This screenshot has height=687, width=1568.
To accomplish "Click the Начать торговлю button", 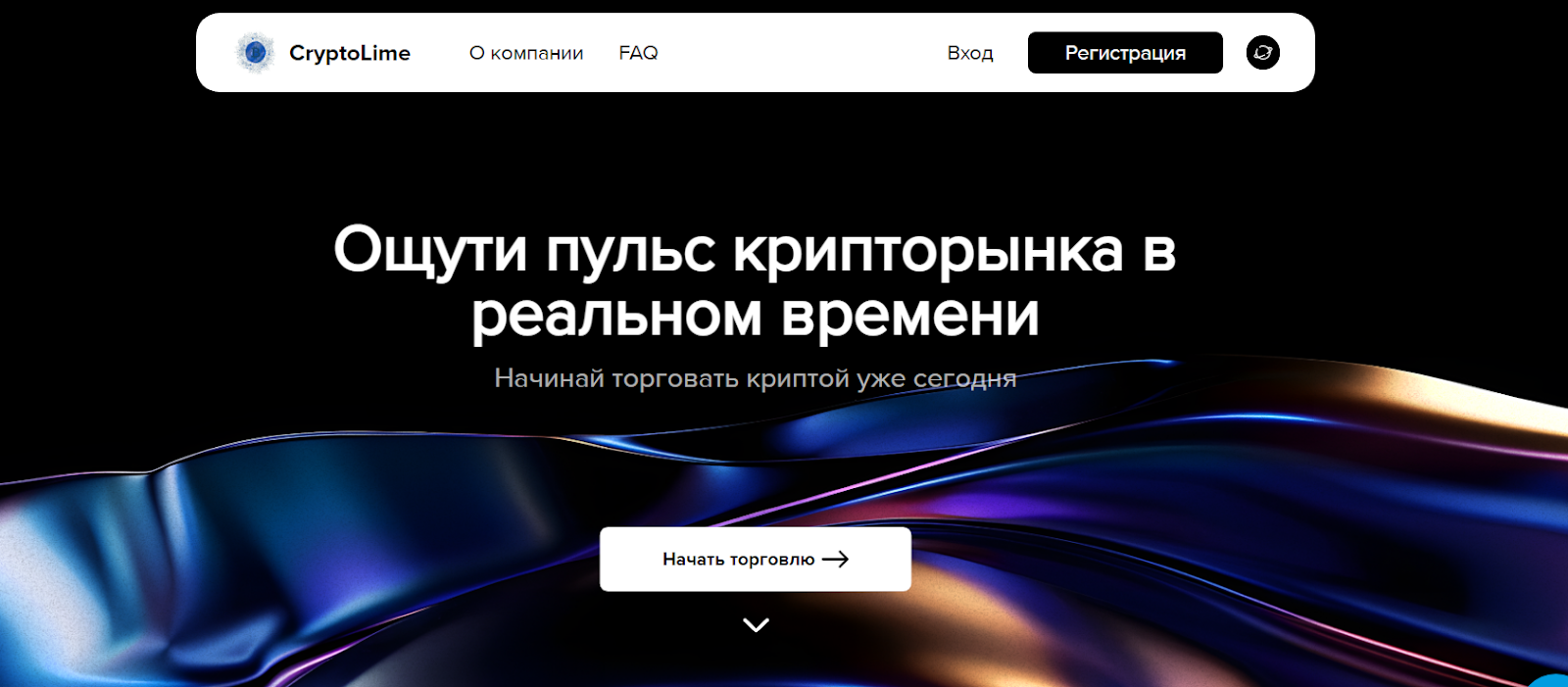I will (756, 559).
